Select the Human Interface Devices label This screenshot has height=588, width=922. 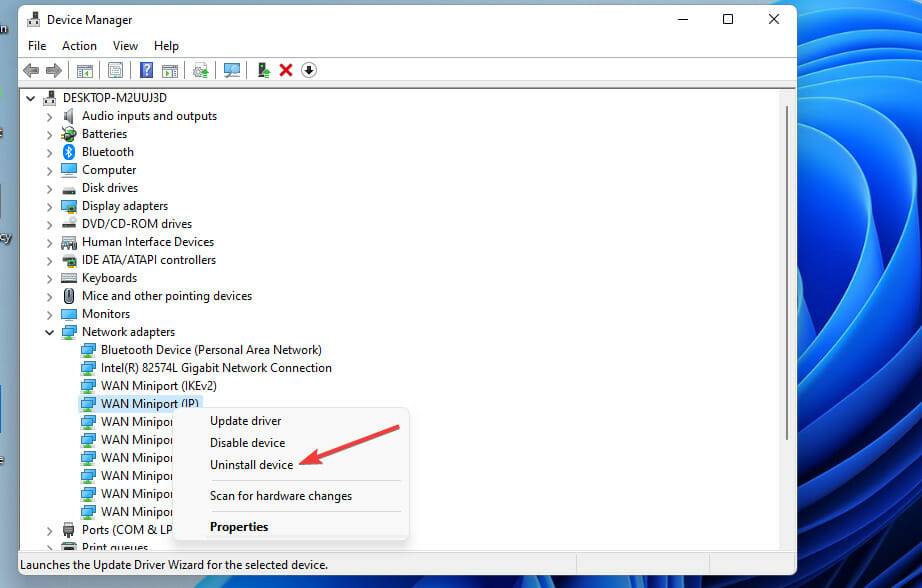click(148, 242)
